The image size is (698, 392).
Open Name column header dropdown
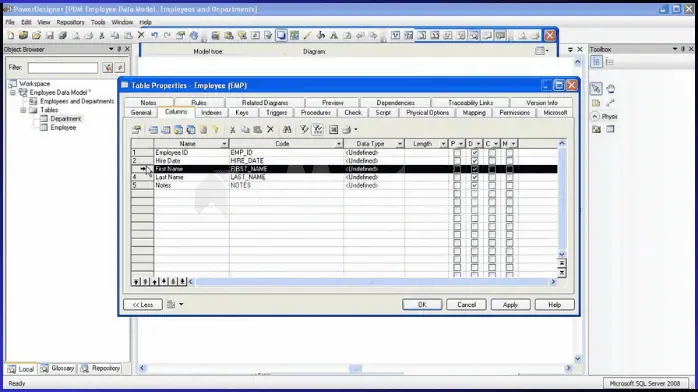[224, 144]
